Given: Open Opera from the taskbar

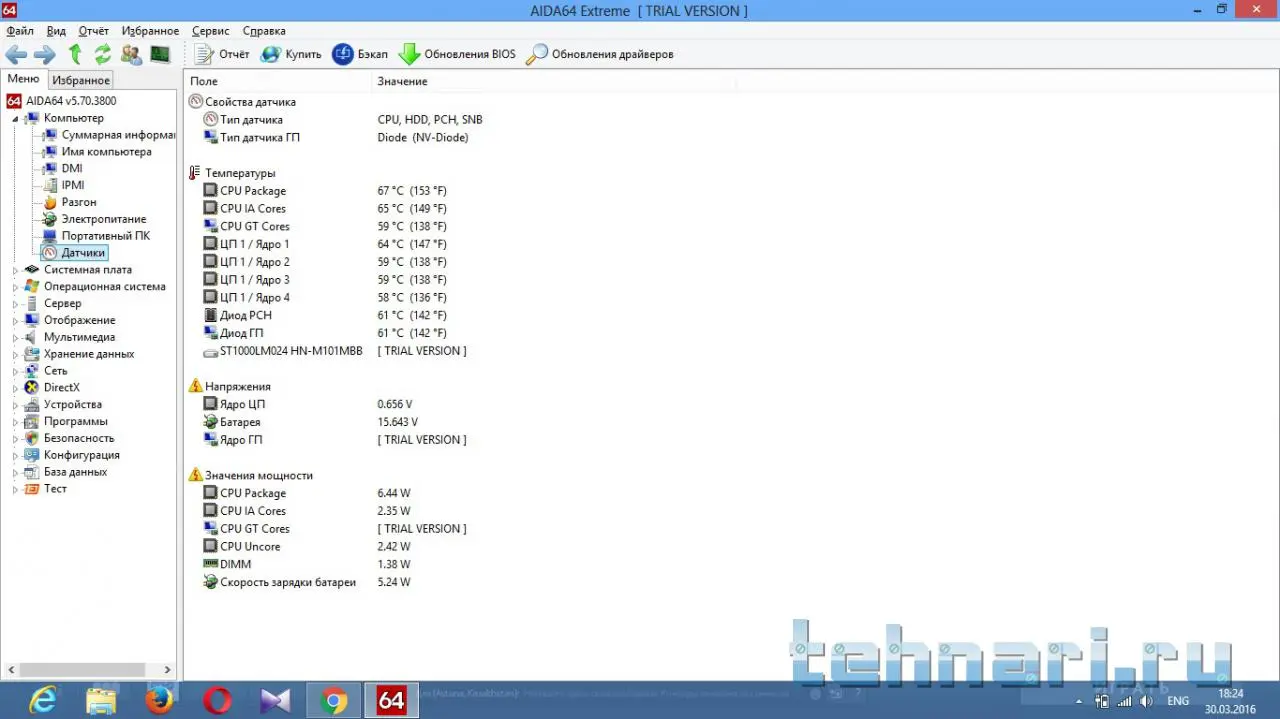Looking at the screenshot, I should pos(217,701).
